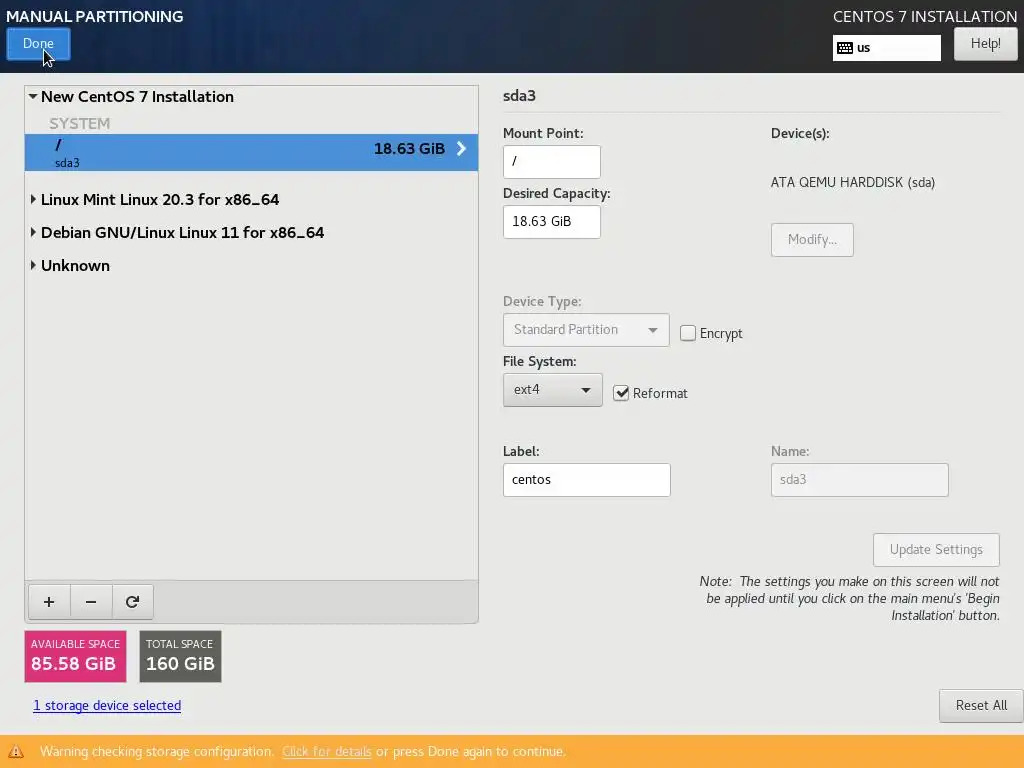1024x768 pixels.
Task: Expand Linux Mint Linux 20.3 for x86_64
Action: click(33, 199)
